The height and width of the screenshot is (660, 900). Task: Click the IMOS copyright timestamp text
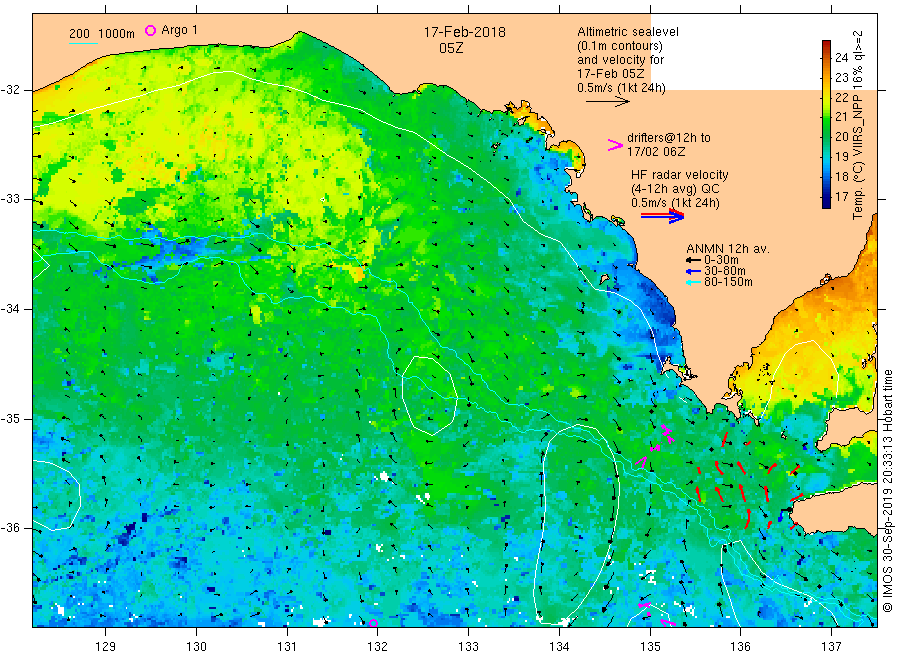tap(887, 491)
